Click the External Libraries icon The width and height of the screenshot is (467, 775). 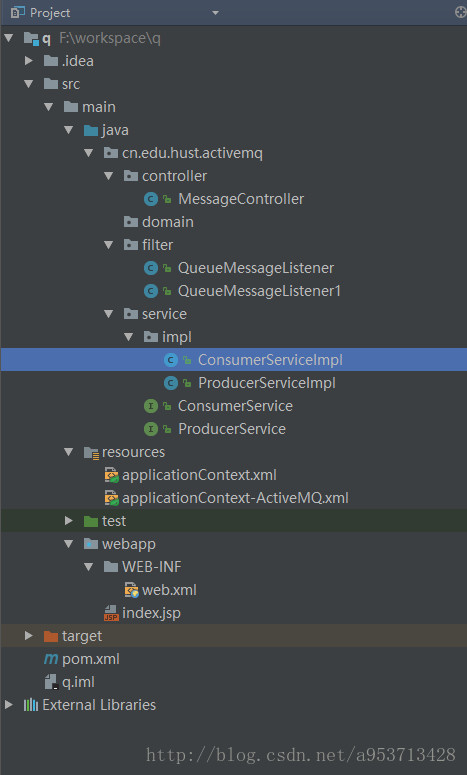tap(31, 705)
